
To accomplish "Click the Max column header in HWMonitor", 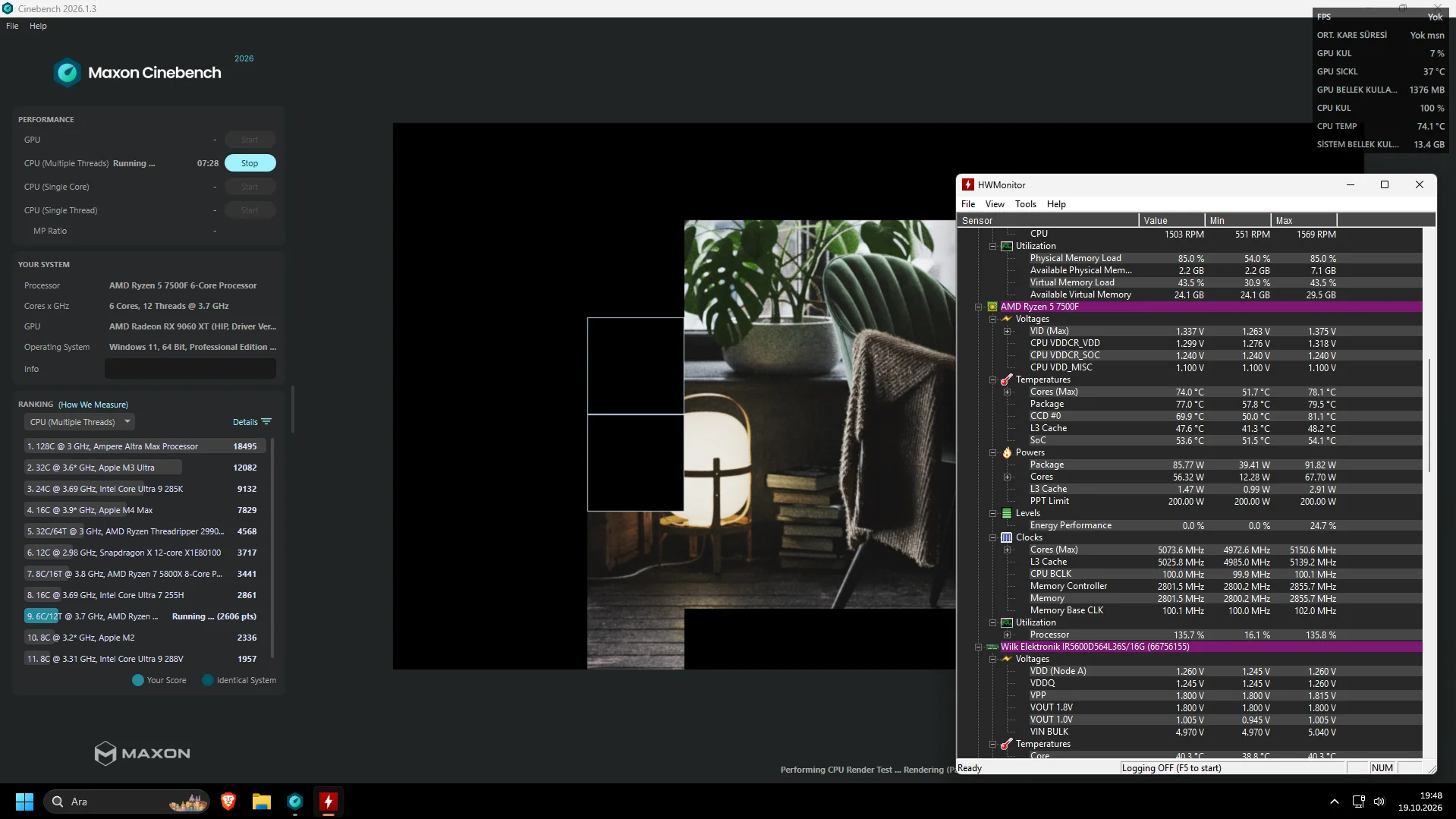I will click(x=1303, y=221).
